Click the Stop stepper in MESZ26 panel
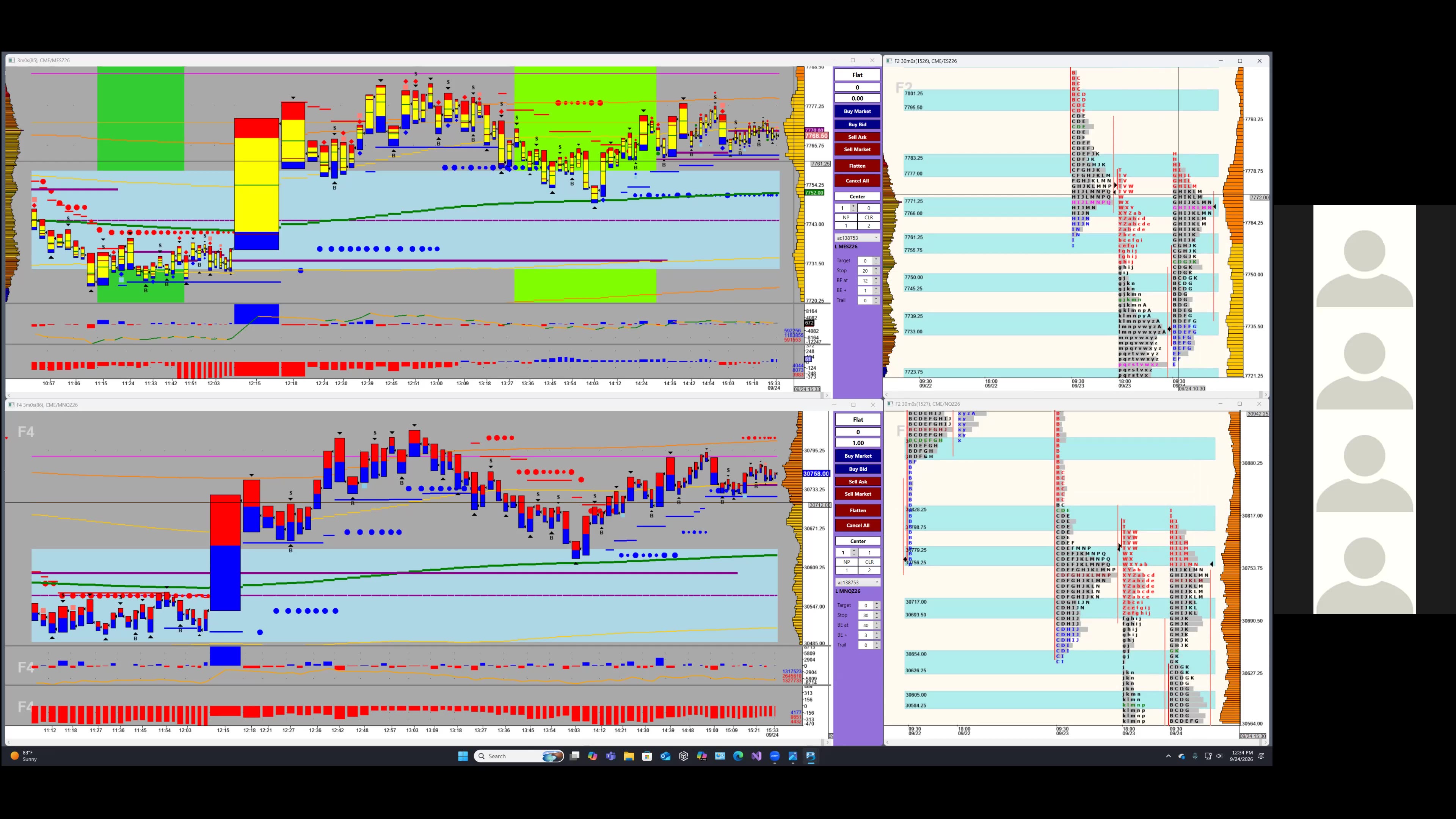 [876, 271]
